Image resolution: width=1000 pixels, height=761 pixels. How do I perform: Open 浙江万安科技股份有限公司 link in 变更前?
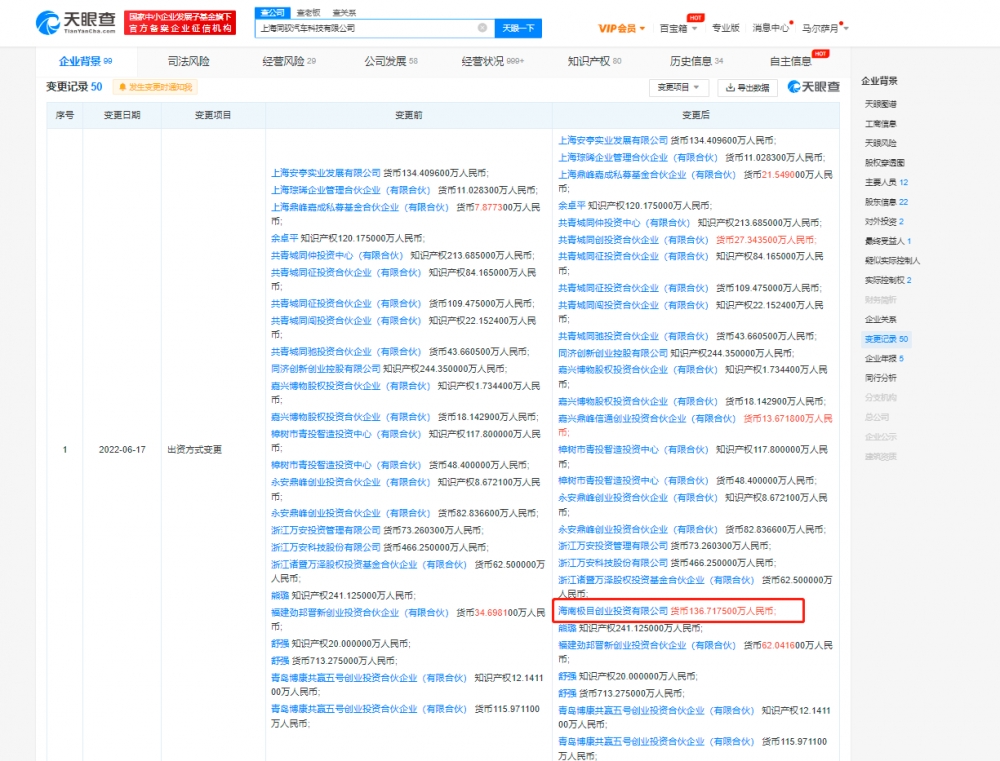click(x=325, y=547)
